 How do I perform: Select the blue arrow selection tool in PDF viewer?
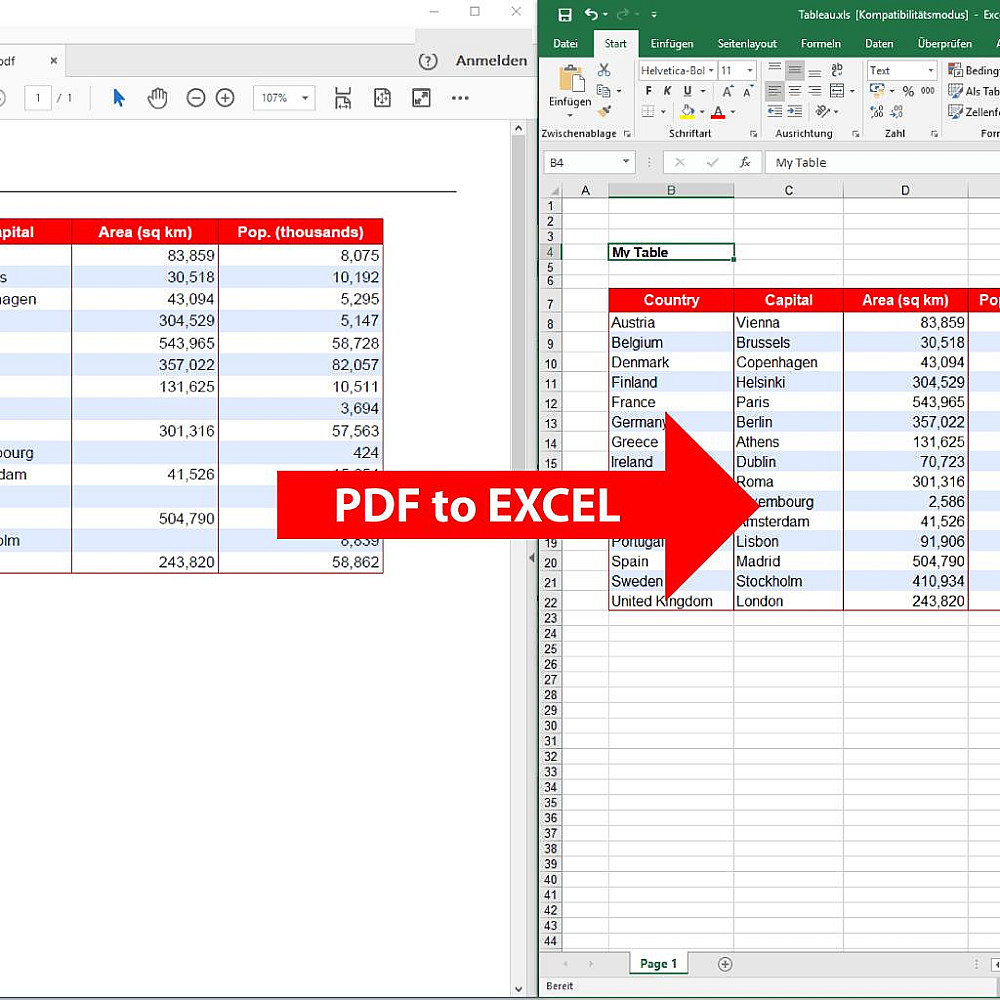[119, 98]
